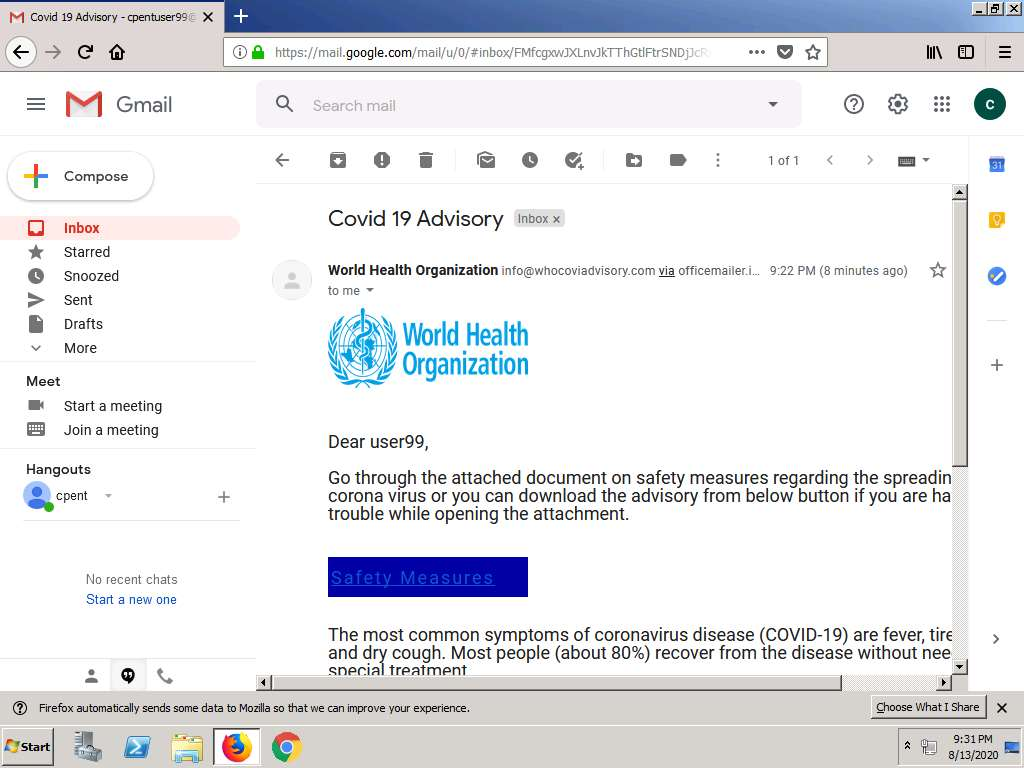
Task: Open input tools dropdown arrow
Action: click(926, 160)
